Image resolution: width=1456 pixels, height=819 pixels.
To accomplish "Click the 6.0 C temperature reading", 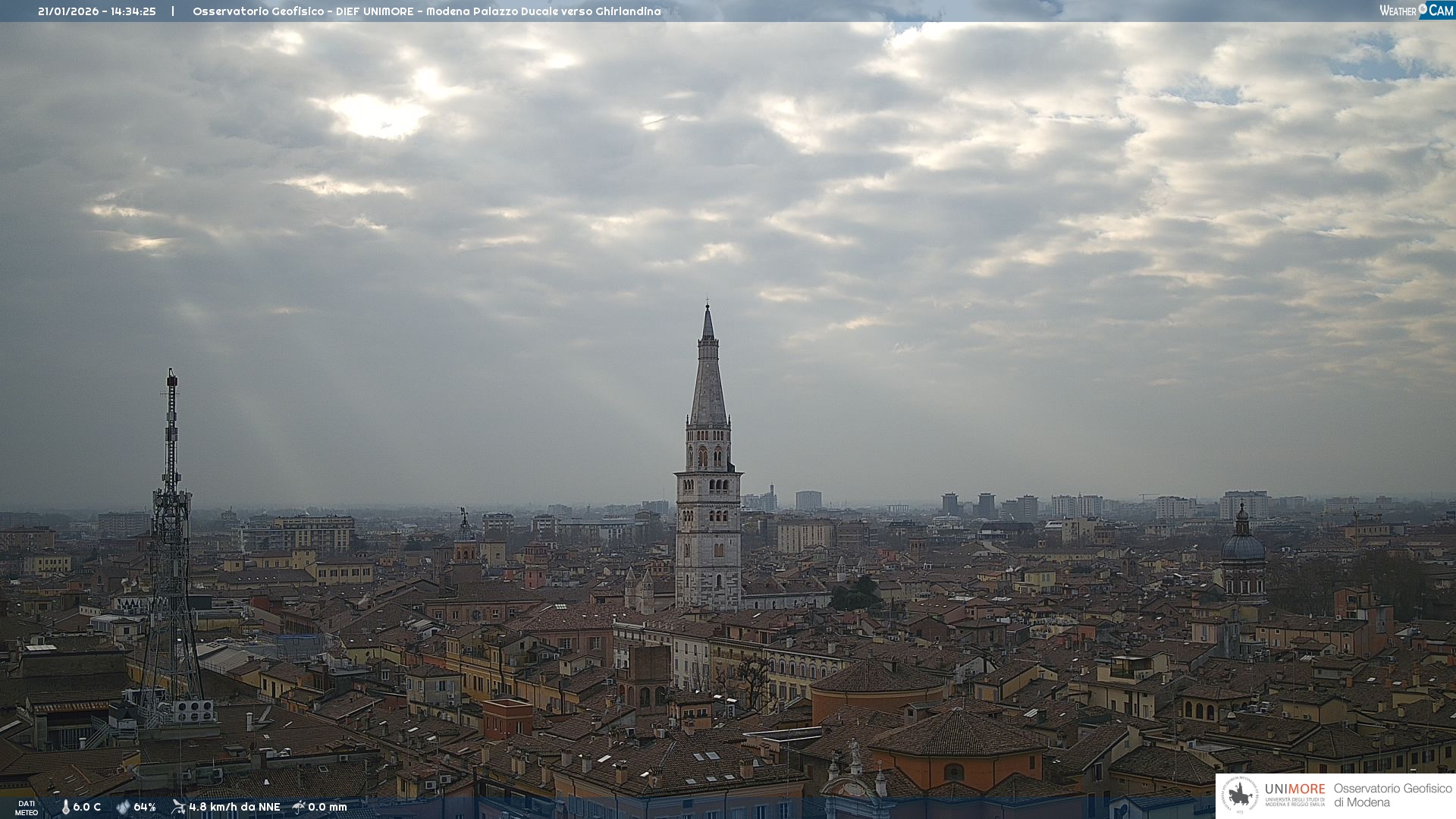I will coord(86,807).
